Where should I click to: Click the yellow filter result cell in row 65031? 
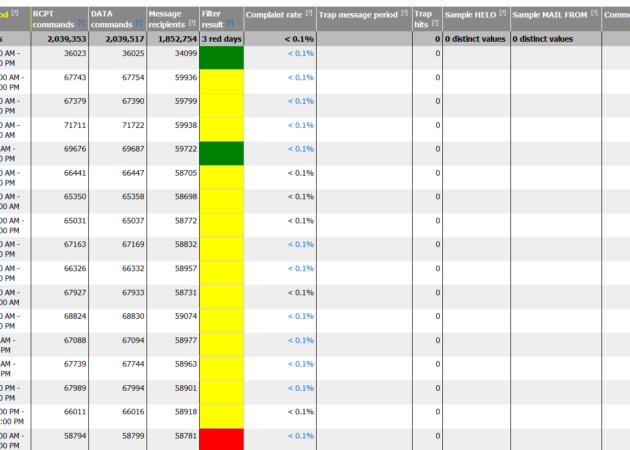point(222,225)
